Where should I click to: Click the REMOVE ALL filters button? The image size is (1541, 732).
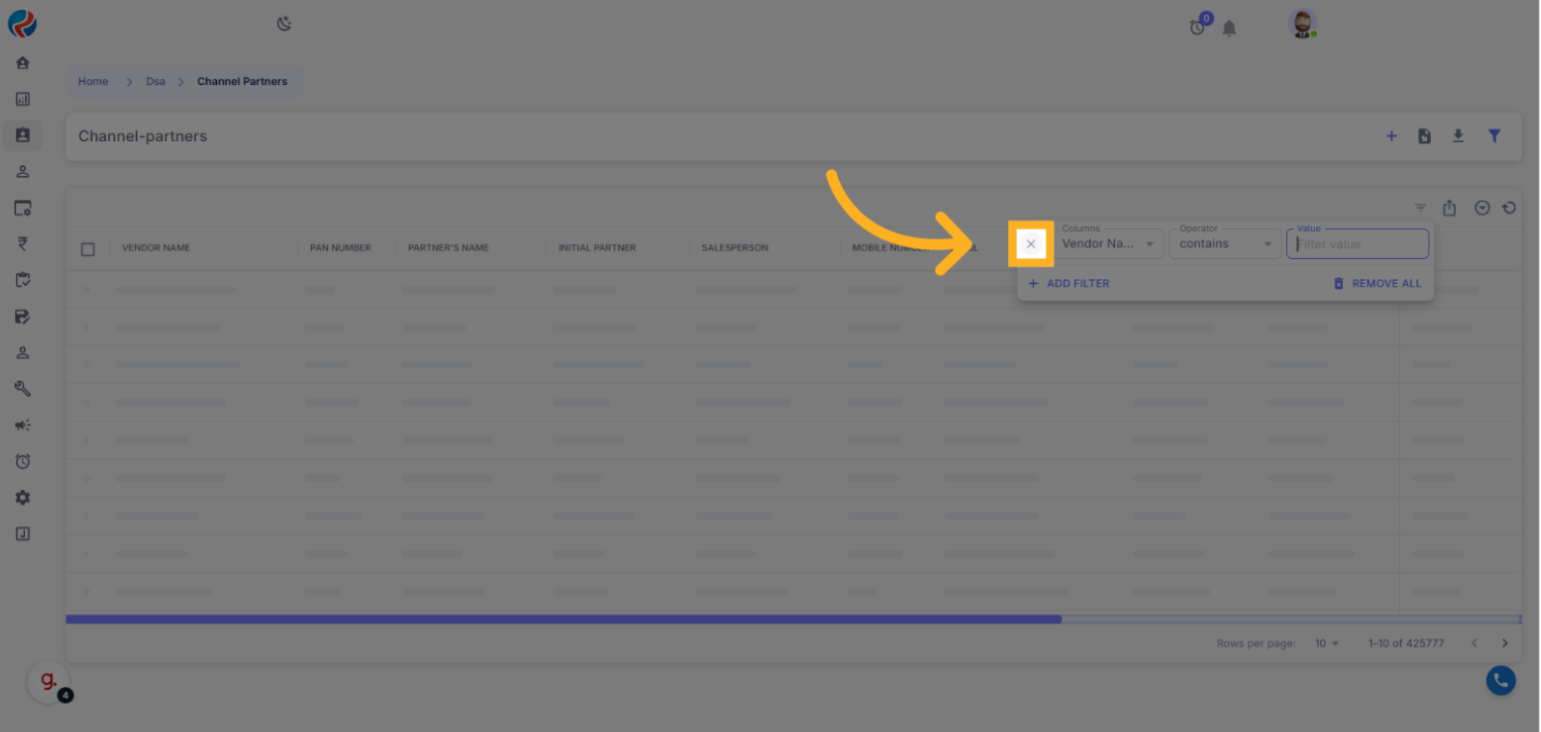pos(1376,284)
